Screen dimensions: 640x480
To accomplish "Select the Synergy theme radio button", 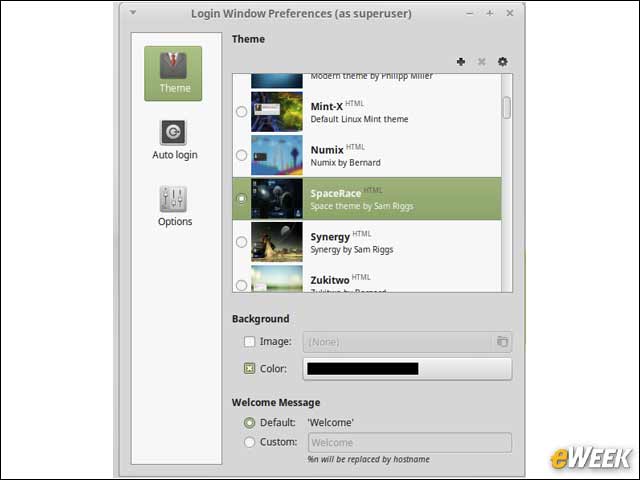I will [x=241, y=242].
